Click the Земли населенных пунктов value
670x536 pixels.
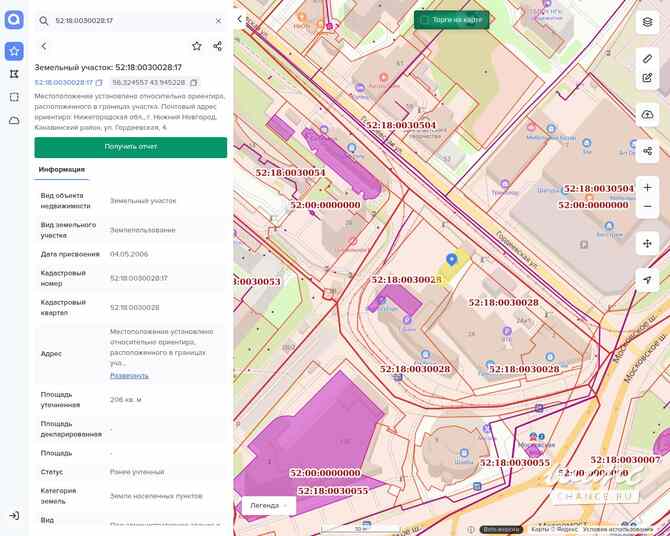coord(156,496)
